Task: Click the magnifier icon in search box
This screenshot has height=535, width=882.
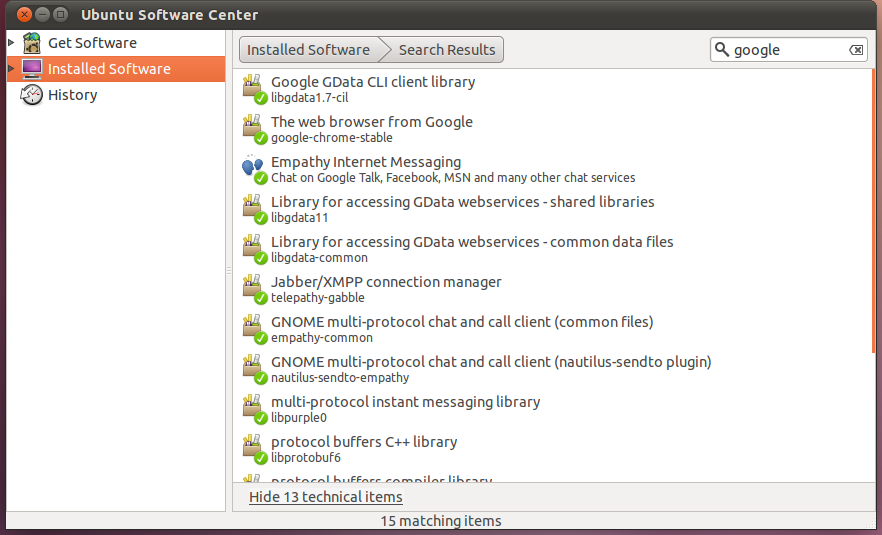Action: coord(722,50)
